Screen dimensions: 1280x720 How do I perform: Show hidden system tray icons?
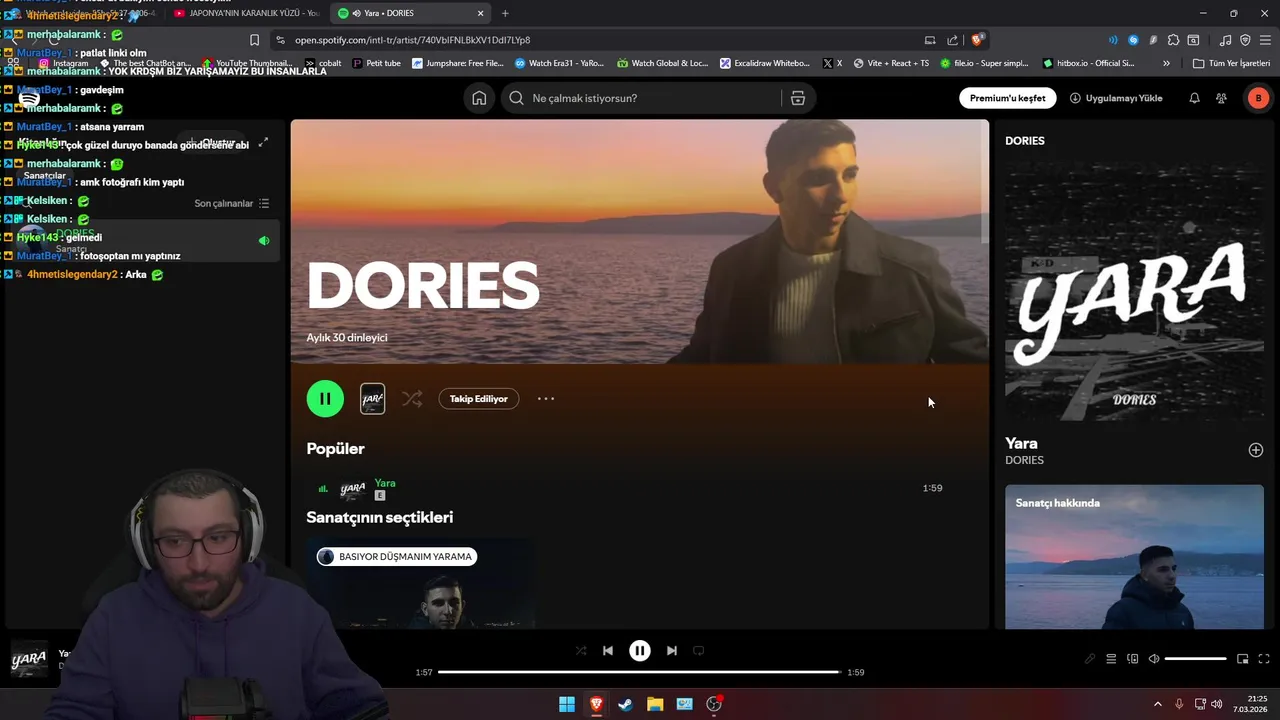click(x=1158, y=704)
